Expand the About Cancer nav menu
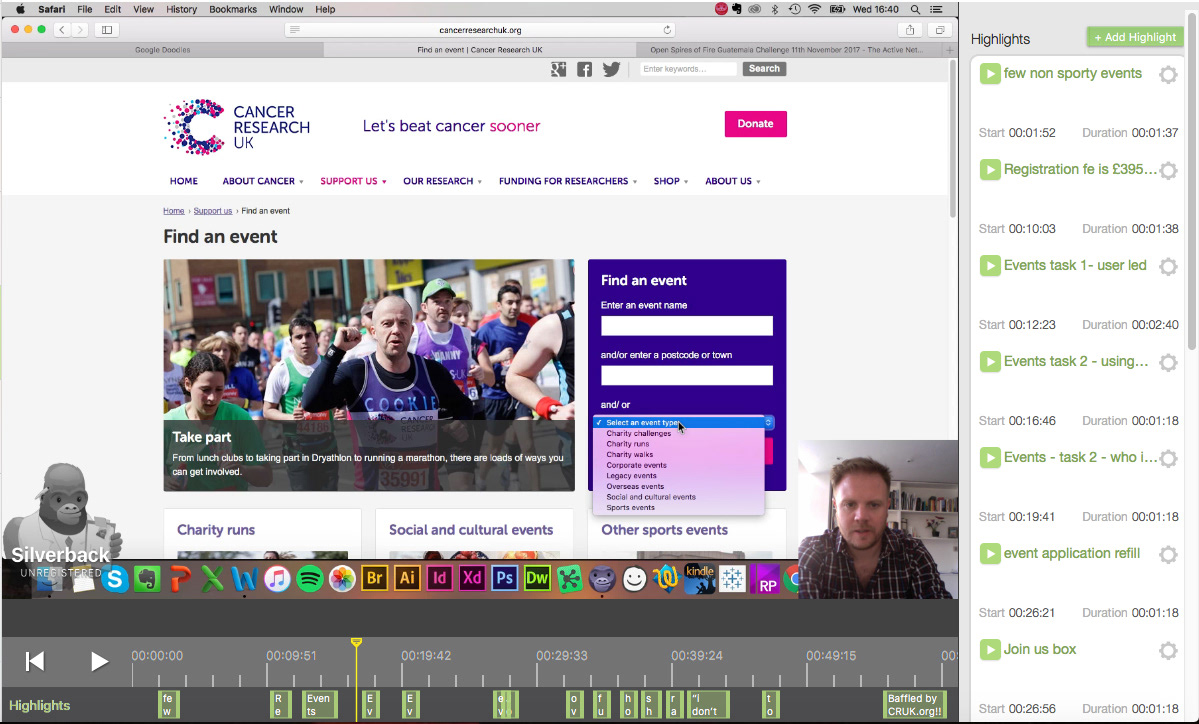 pyautogui.click(x=263, y=181)
